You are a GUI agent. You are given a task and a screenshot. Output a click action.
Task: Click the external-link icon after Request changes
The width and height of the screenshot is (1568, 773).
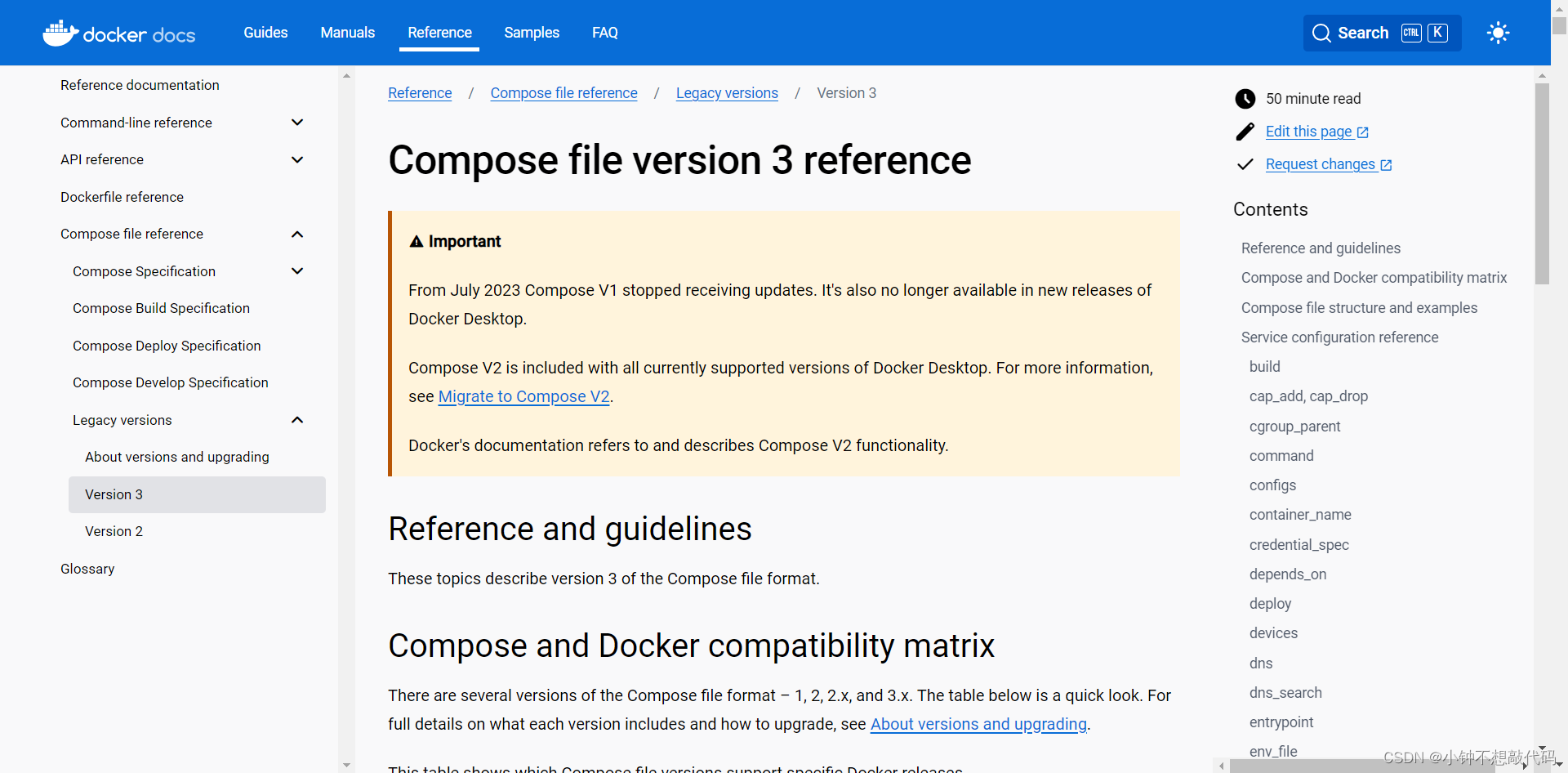[1386, 165]
